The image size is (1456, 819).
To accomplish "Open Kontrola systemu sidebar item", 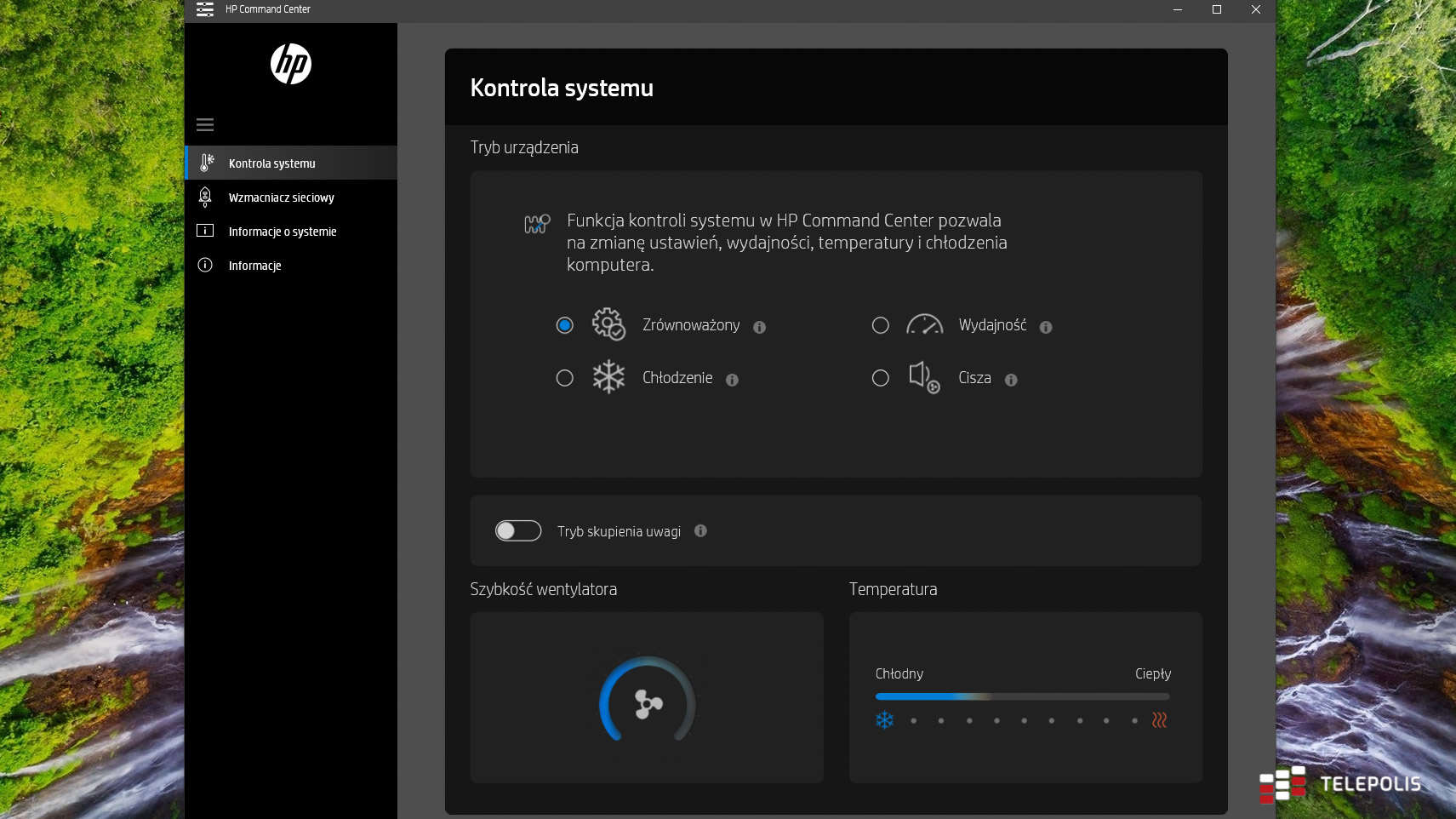I will click(x=271, y=163).
